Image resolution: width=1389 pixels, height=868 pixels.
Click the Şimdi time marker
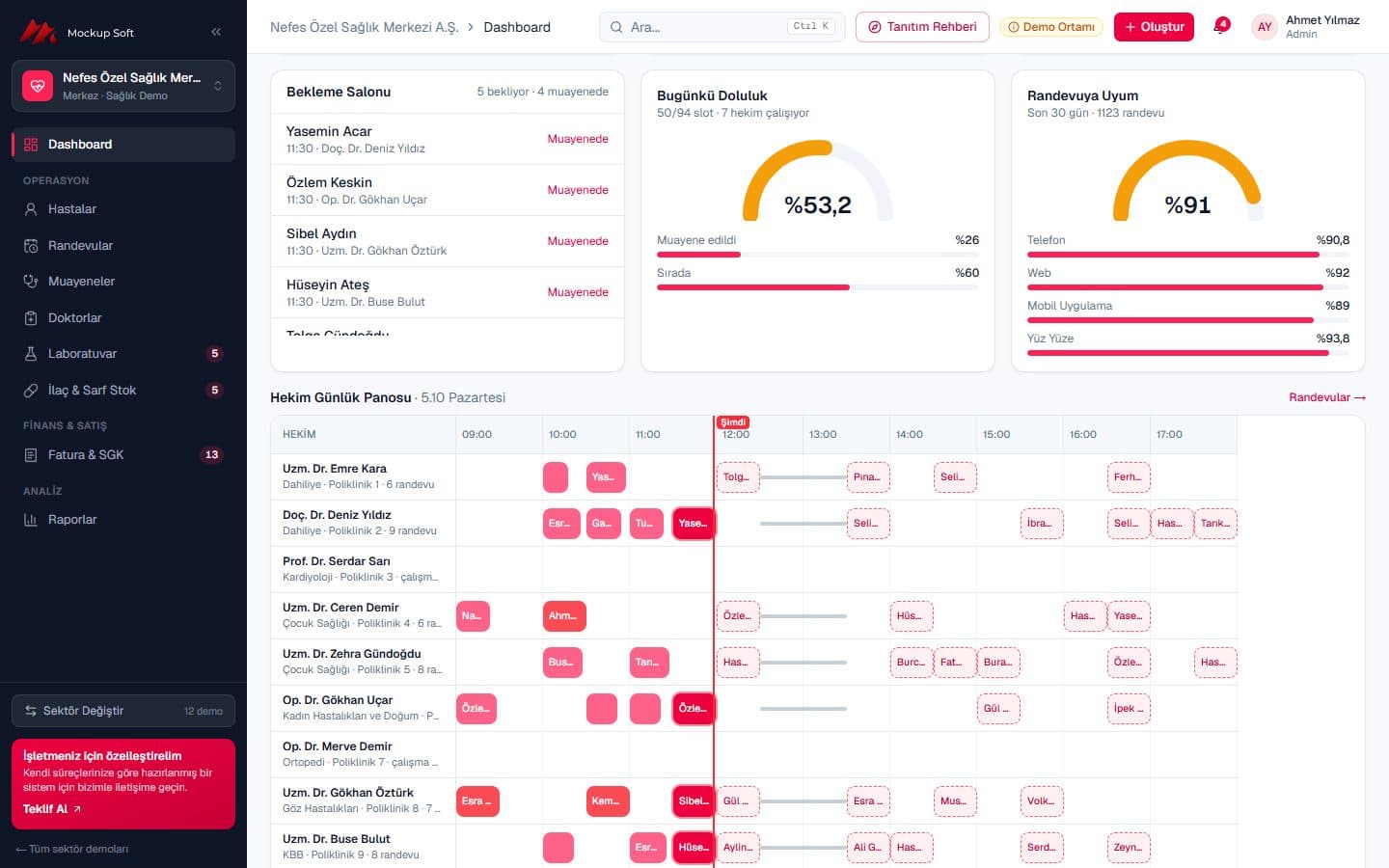click(733, 422)
